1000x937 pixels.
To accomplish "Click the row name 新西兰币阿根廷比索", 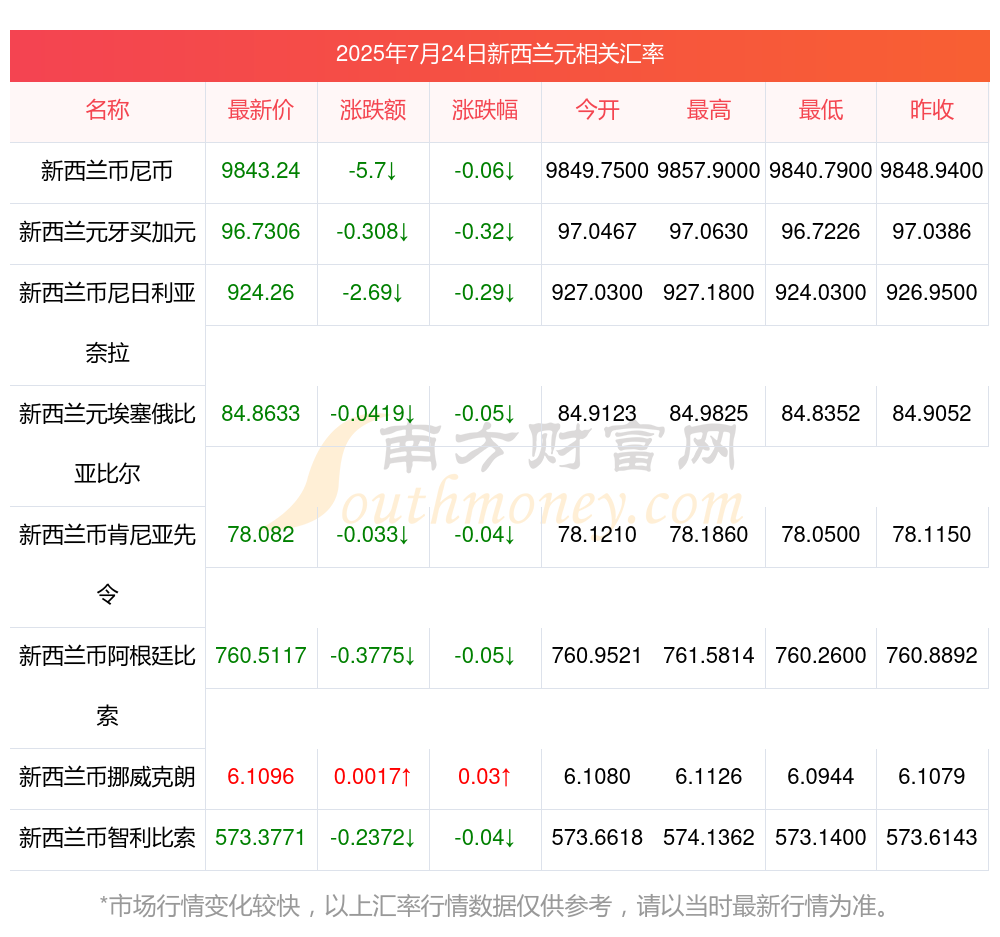I will [107, 686].
